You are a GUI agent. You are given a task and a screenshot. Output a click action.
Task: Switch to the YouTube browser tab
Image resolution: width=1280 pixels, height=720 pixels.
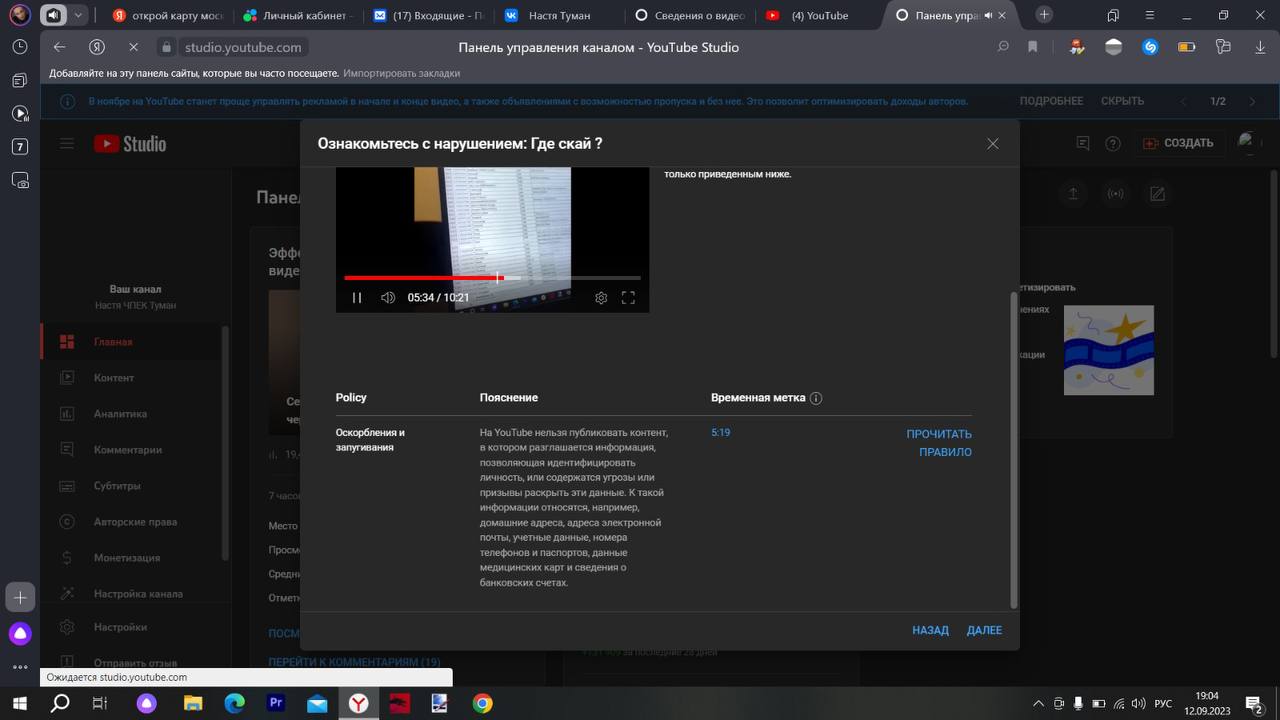[819, 15]
